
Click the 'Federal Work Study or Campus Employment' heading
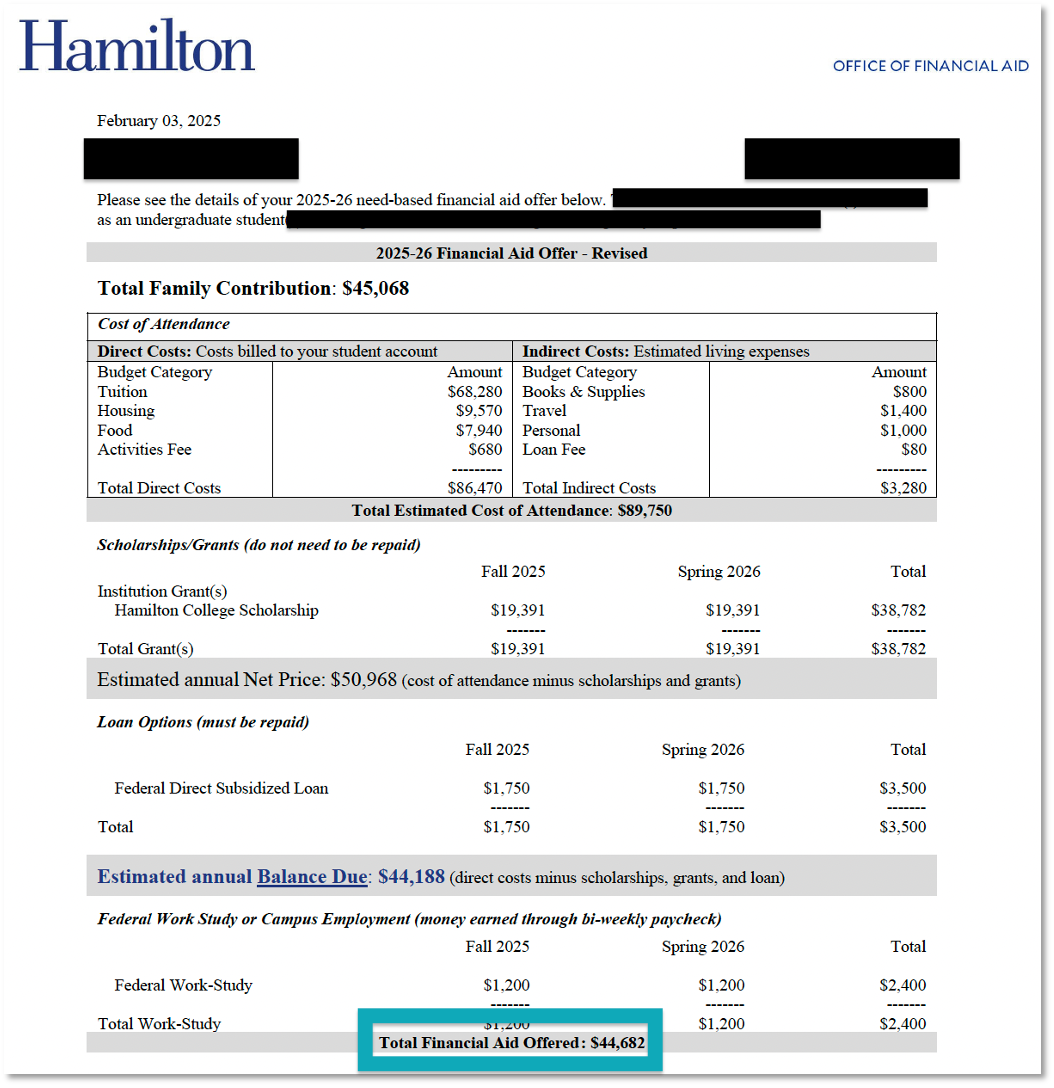(409, 919)
